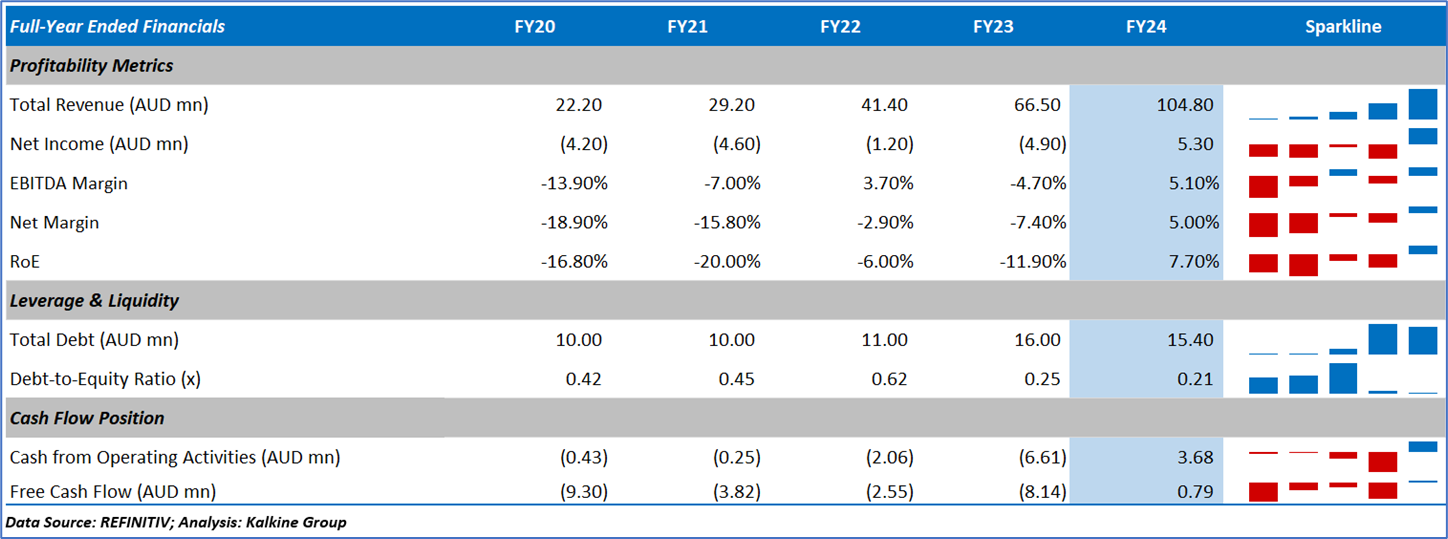Select the Free Cash Flow sparkline
This screenshot has height=539, width=1448.
(1342, 490)
